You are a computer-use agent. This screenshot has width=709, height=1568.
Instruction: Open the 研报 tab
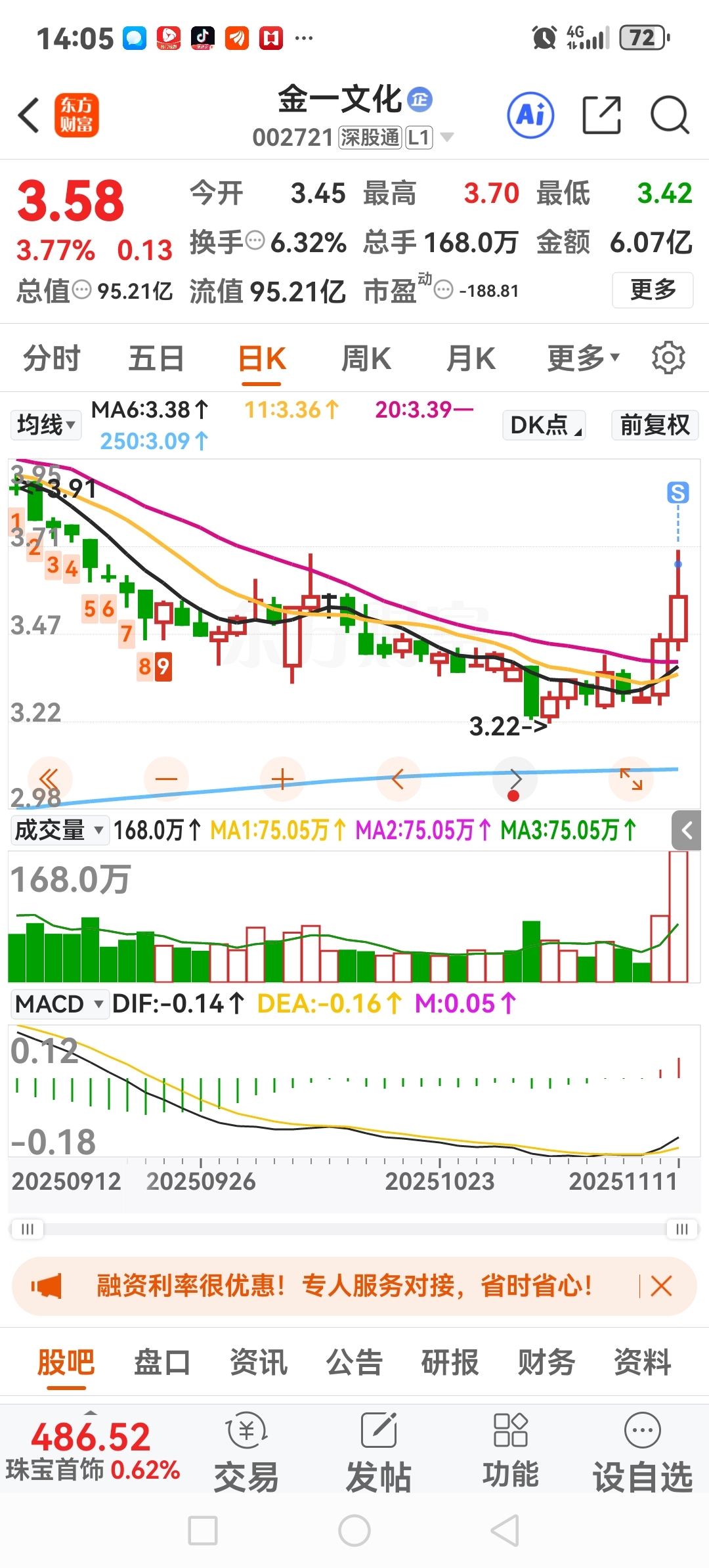(450, 1362)
